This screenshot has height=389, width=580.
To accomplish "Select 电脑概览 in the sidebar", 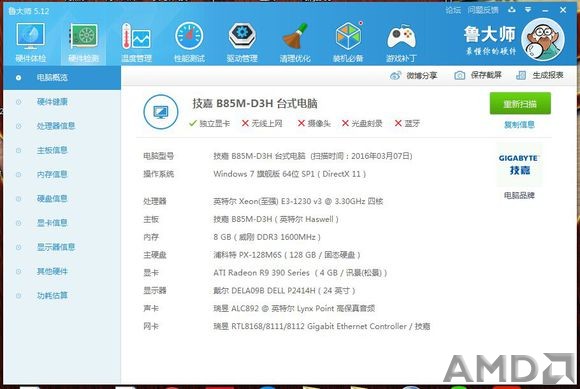I will (x=62, y=78).
